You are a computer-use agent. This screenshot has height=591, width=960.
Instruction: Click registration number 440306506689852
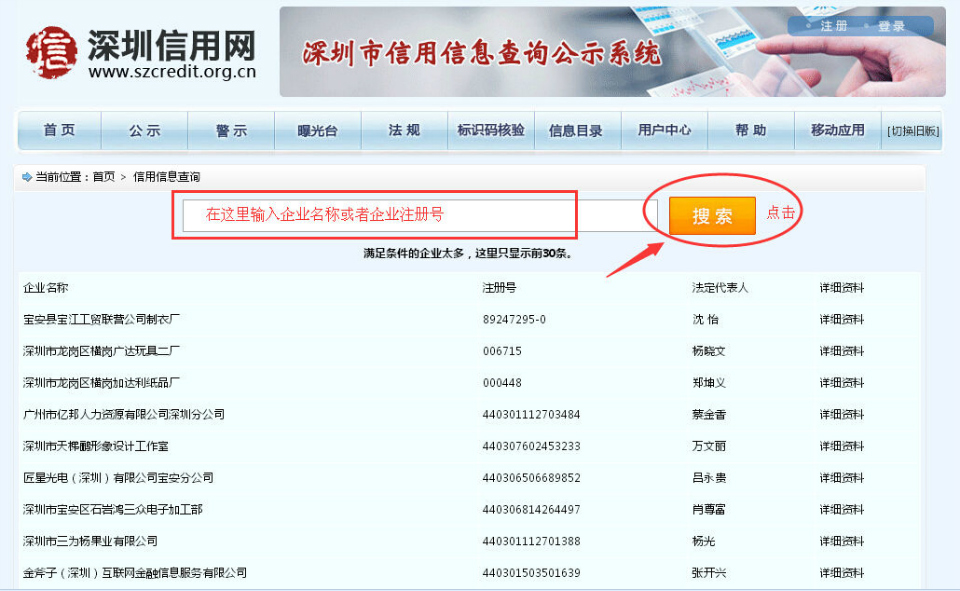point(531,478)
